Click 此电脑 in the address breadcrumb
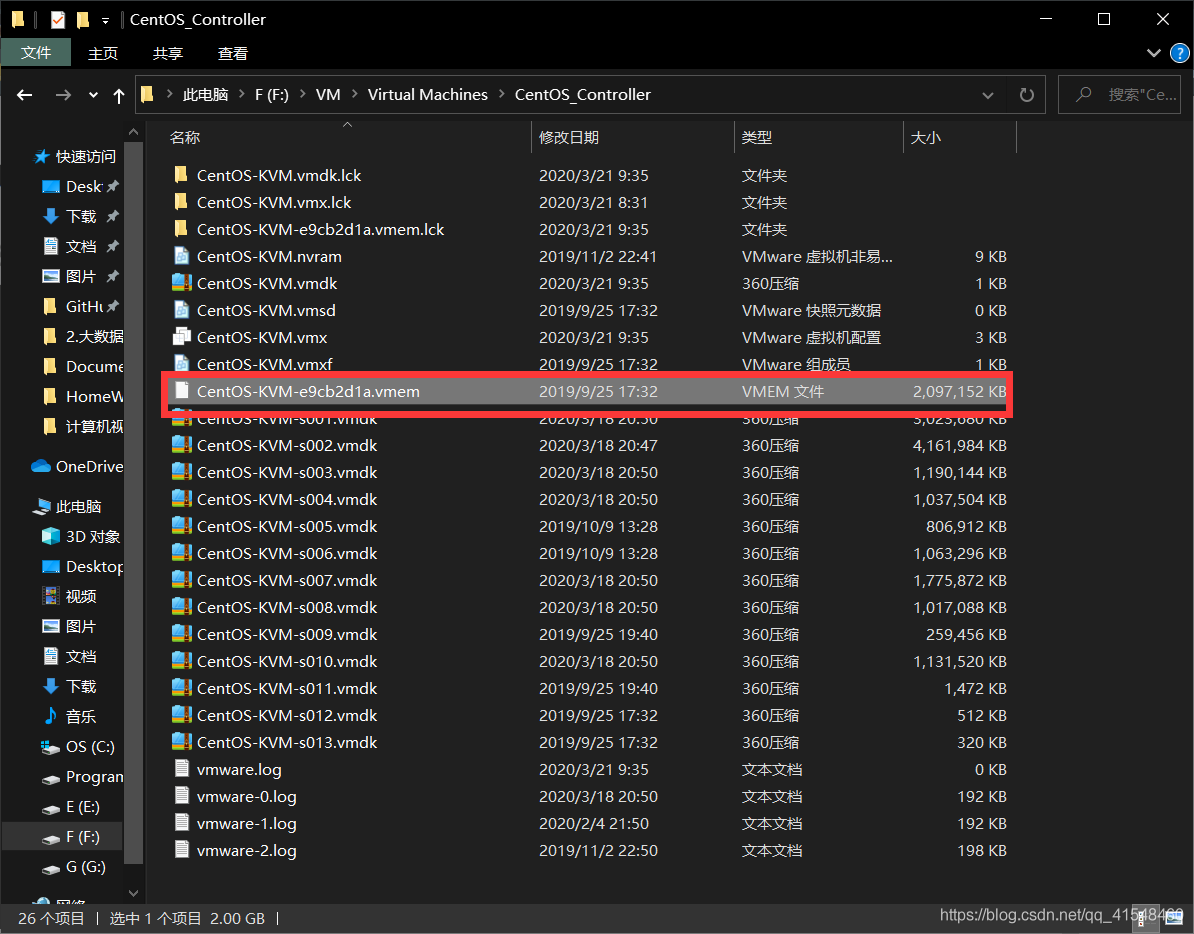The height and width of the screenshot is (934, 1194). 205,94
